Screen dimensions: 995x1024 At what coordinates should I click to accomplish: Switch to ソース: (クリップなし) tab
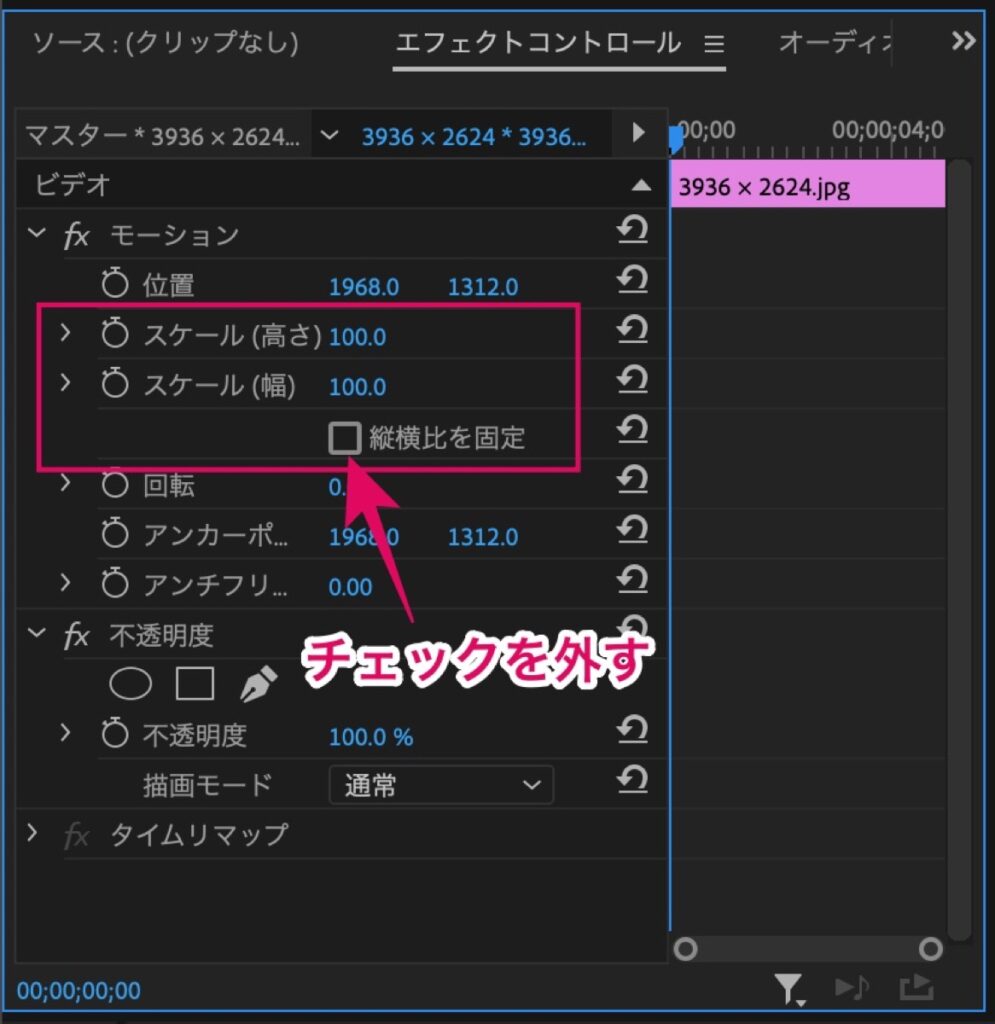(165, 43)
